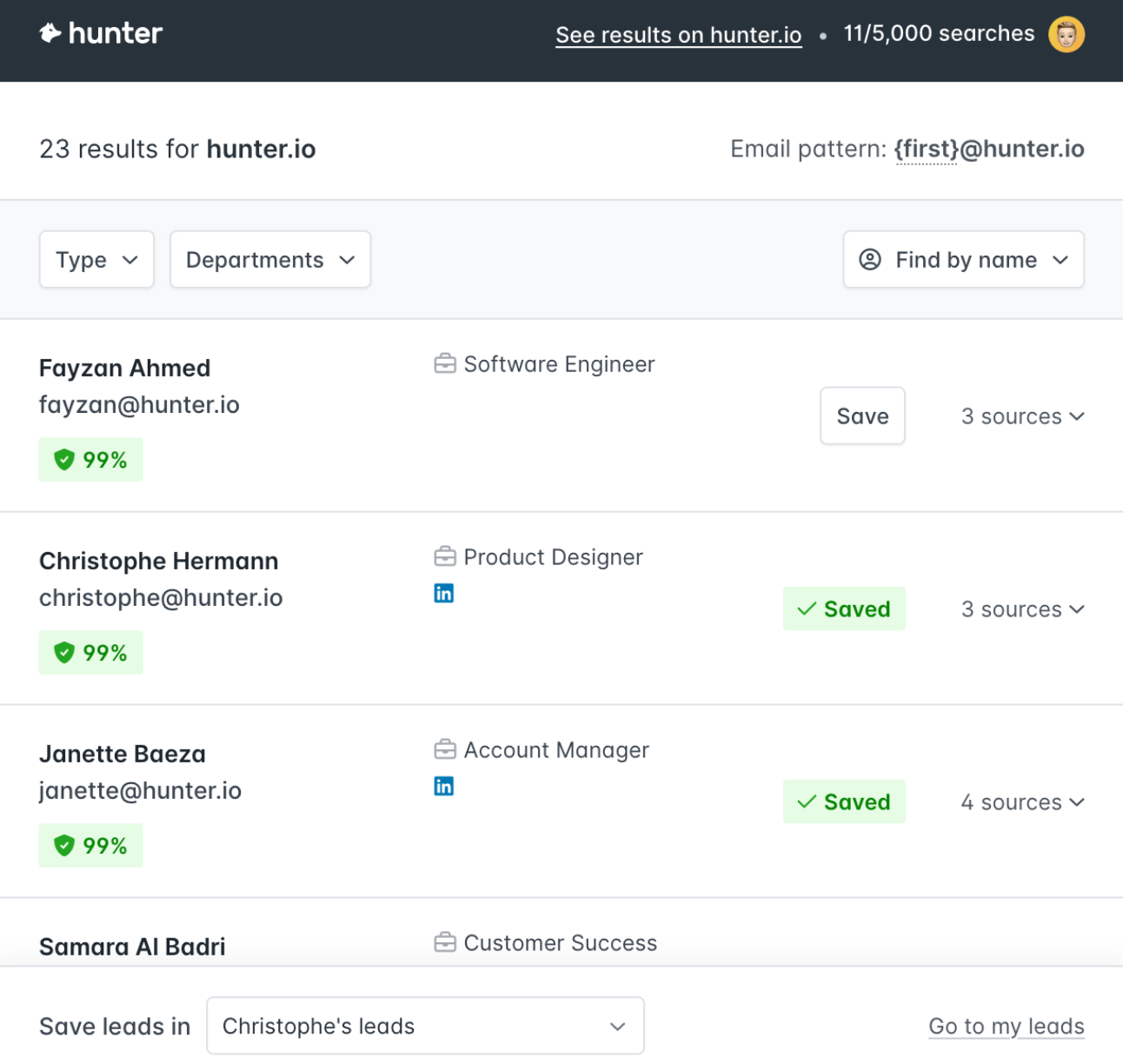
Task: Click the name Janette Baeza
Action: (x=123, y=754)
